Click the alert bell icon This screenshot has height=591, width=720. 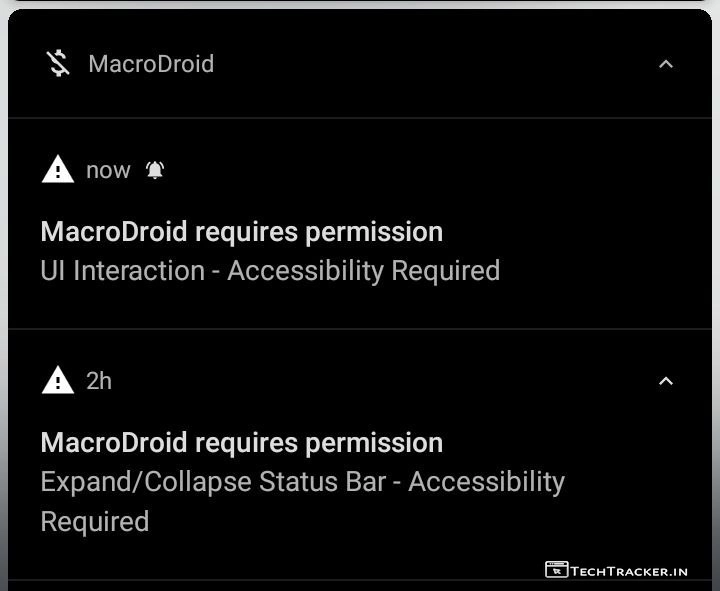coord(155,170)
